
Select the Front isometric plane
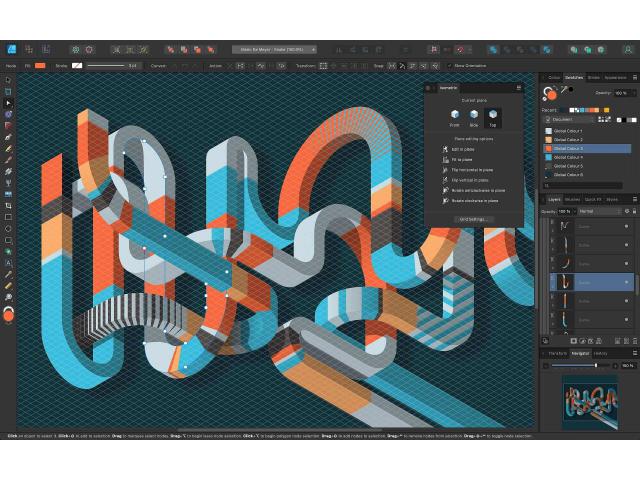[454, 116]
